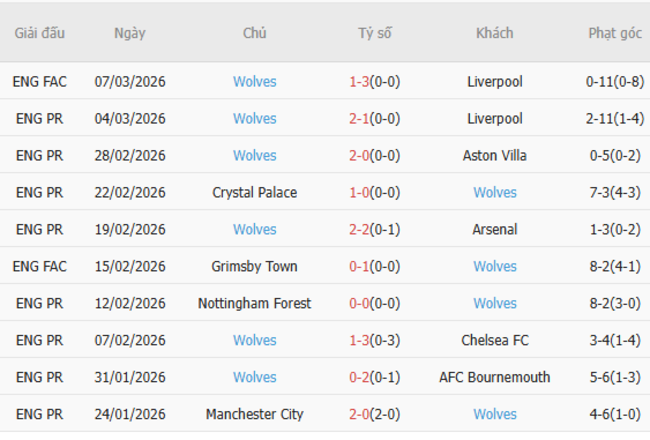The height and width of the screenshot is (440, 650).
Task: Click the Crystal Palace home team cell
Action: click(x=254, y=193)
